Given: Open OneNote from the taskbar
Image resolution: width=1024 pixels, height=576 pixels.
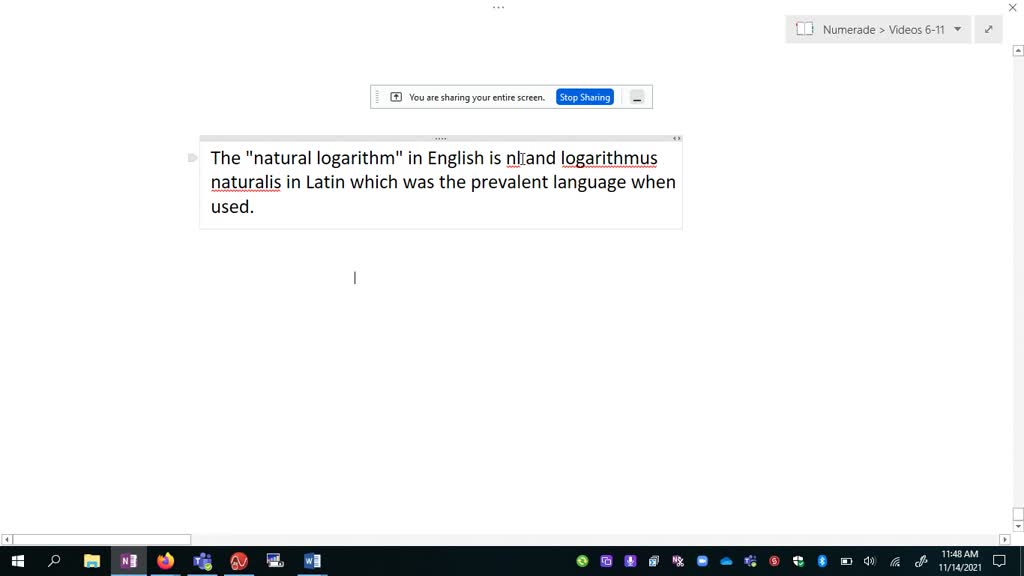Looking at the screenshot, I should tap(128, 561).
